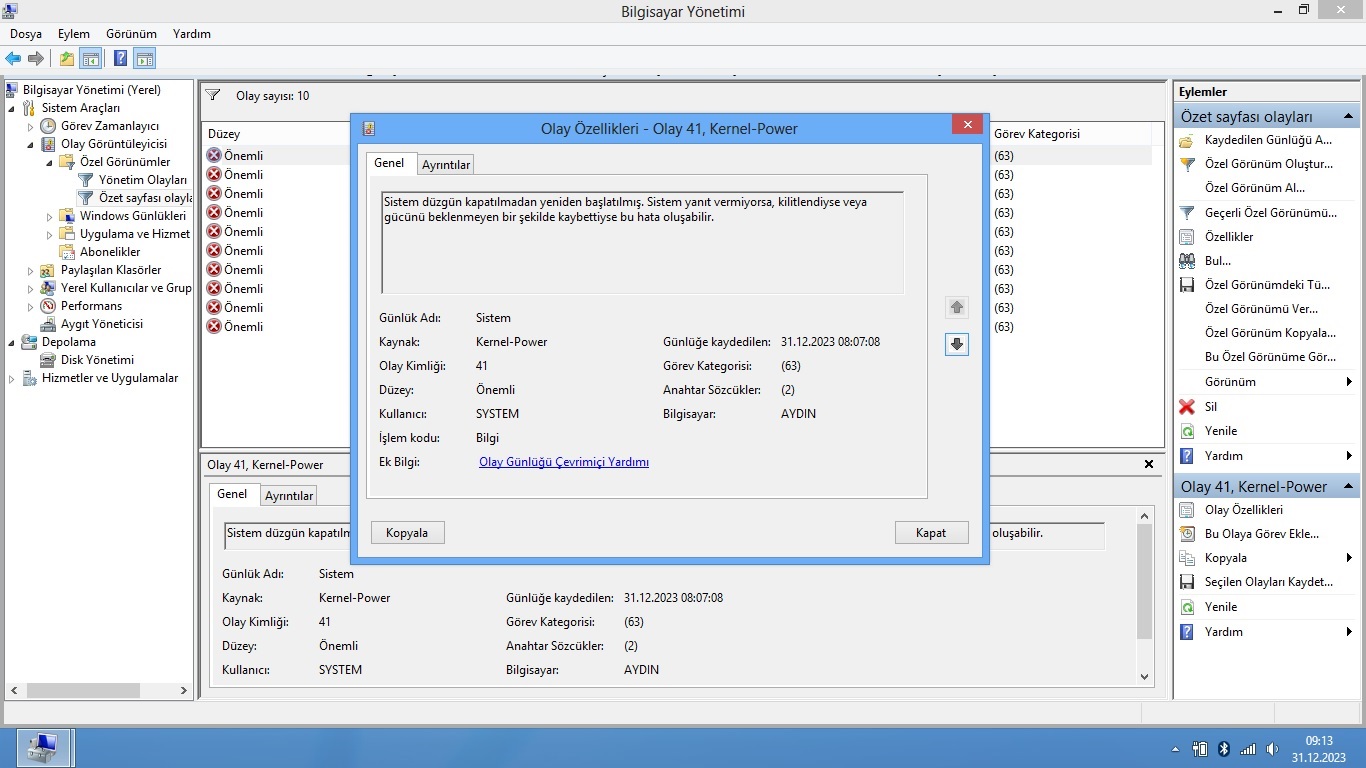Click Özel Görünümü Ver action
1366x768 pixels.
(1262, 309)
